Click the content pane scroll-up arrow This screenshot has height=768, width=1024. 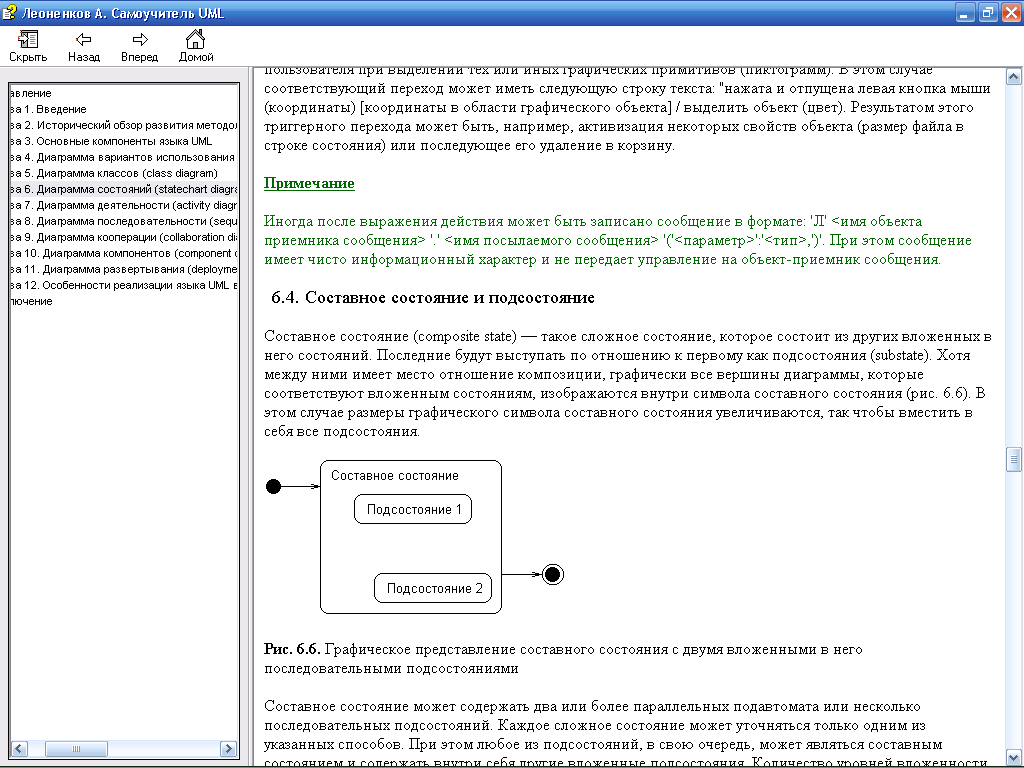(1013, 76)
